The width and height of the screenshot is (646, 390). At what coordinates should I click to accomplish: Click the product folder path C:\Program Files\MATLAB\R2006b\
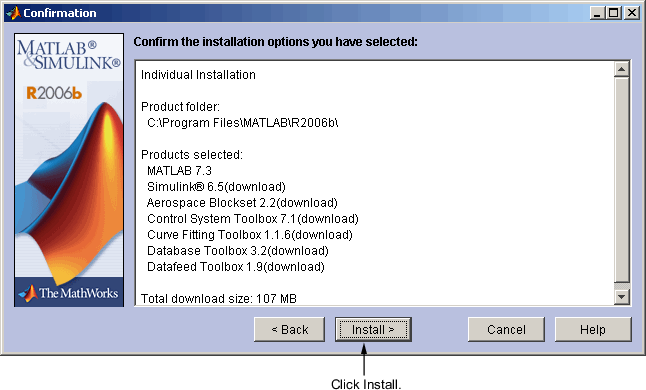[x=243, y=123]
